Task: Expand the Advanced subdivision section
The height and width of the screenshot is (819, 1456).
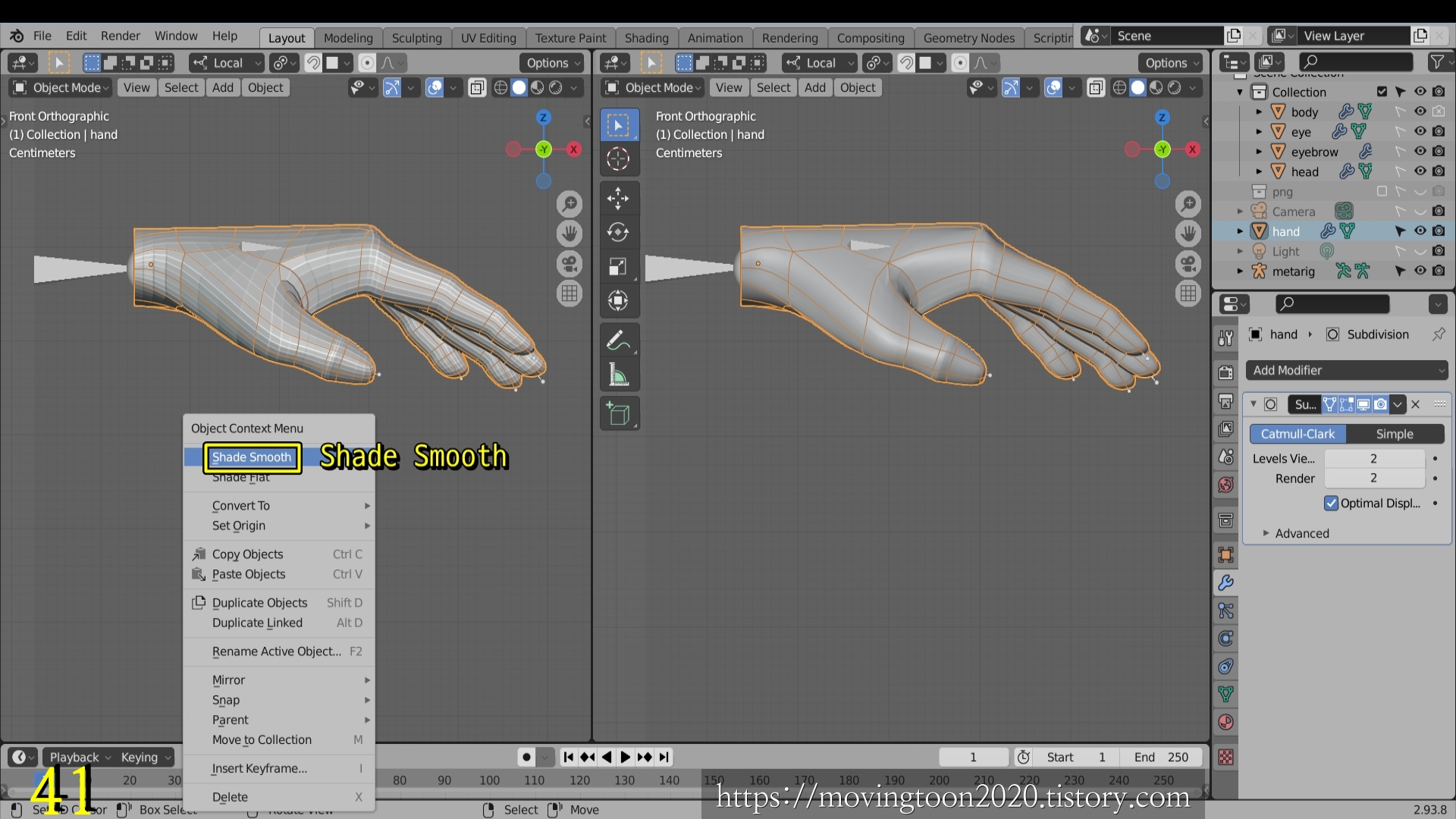Action: (1301, 533)
